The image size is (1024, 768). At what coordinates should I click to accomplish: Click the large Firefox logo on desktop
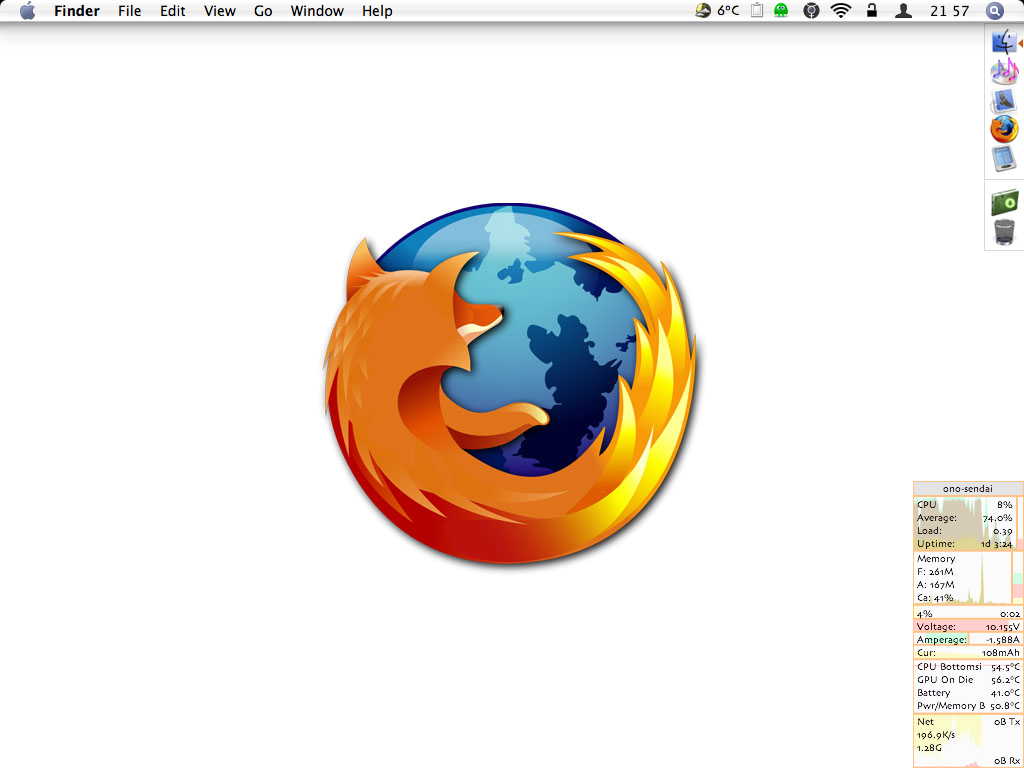510,383
